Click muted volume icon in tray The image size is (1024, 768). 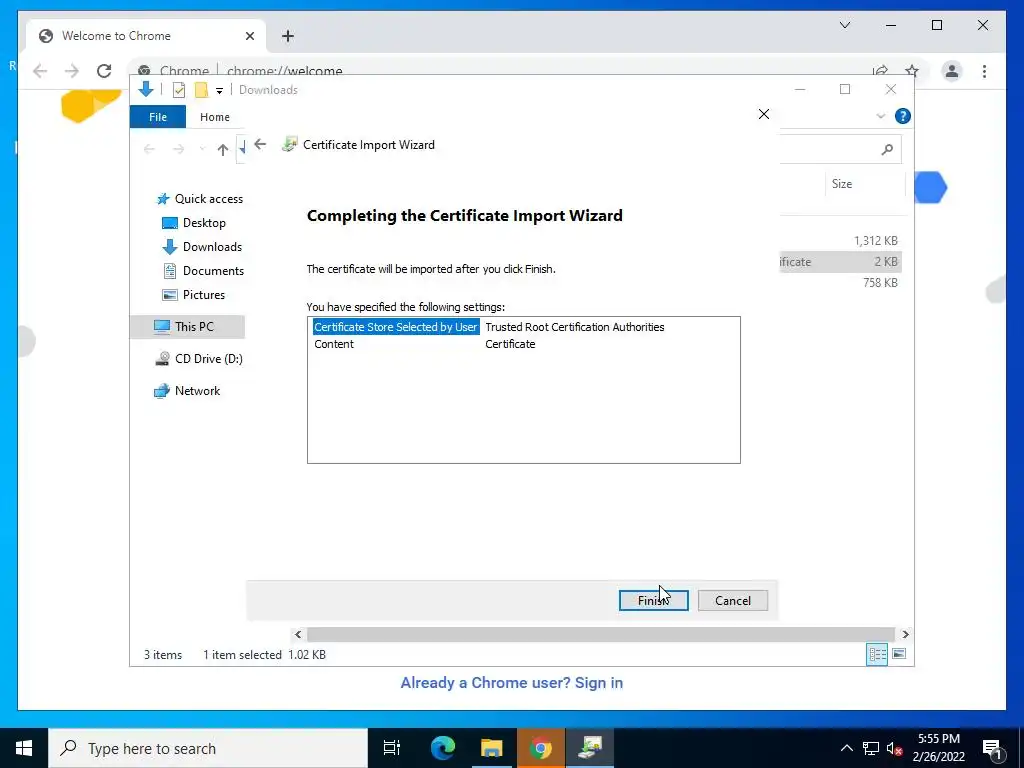pyautogui.click(x=894, y=748)
